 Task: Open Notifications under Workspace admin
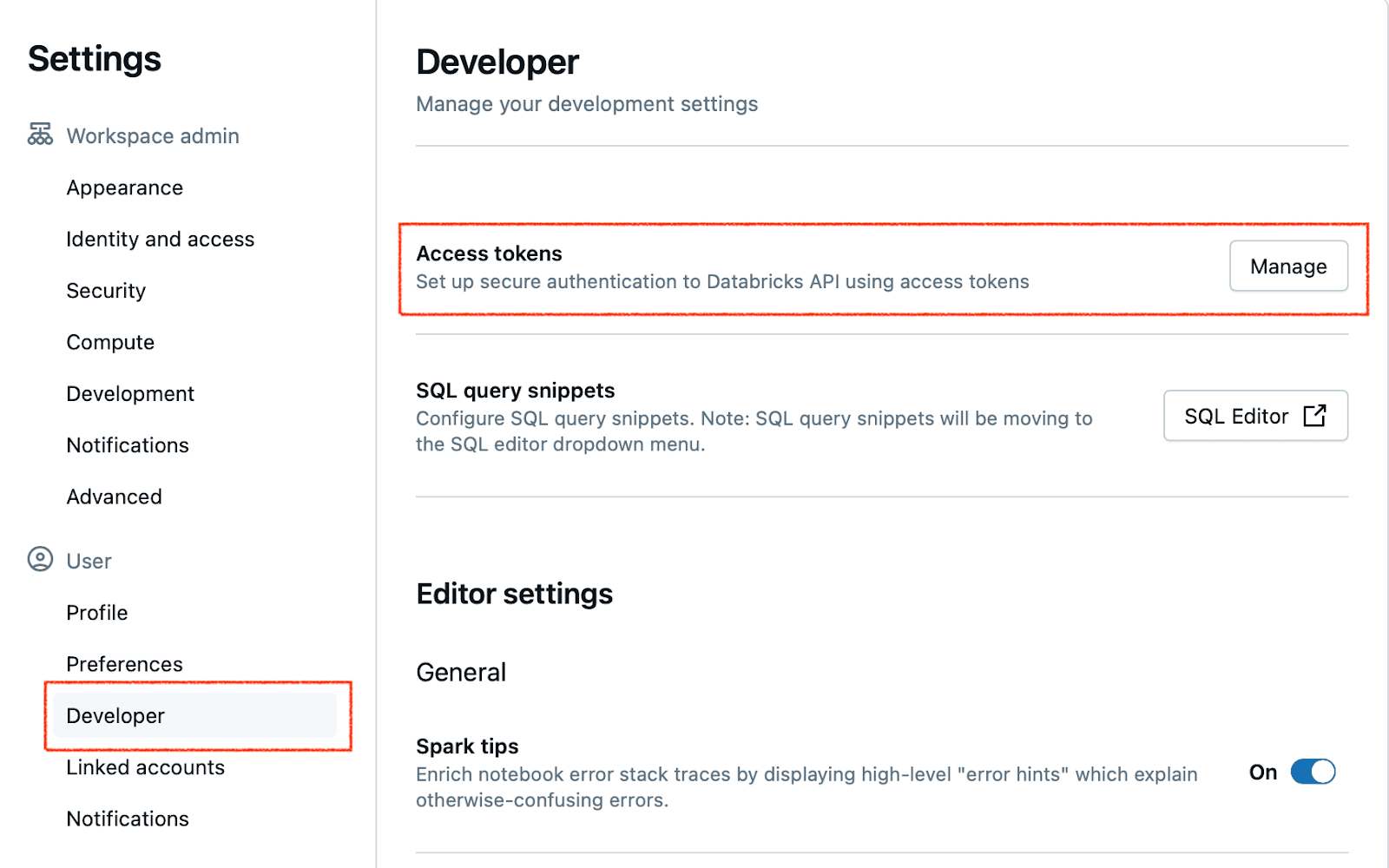128,445
